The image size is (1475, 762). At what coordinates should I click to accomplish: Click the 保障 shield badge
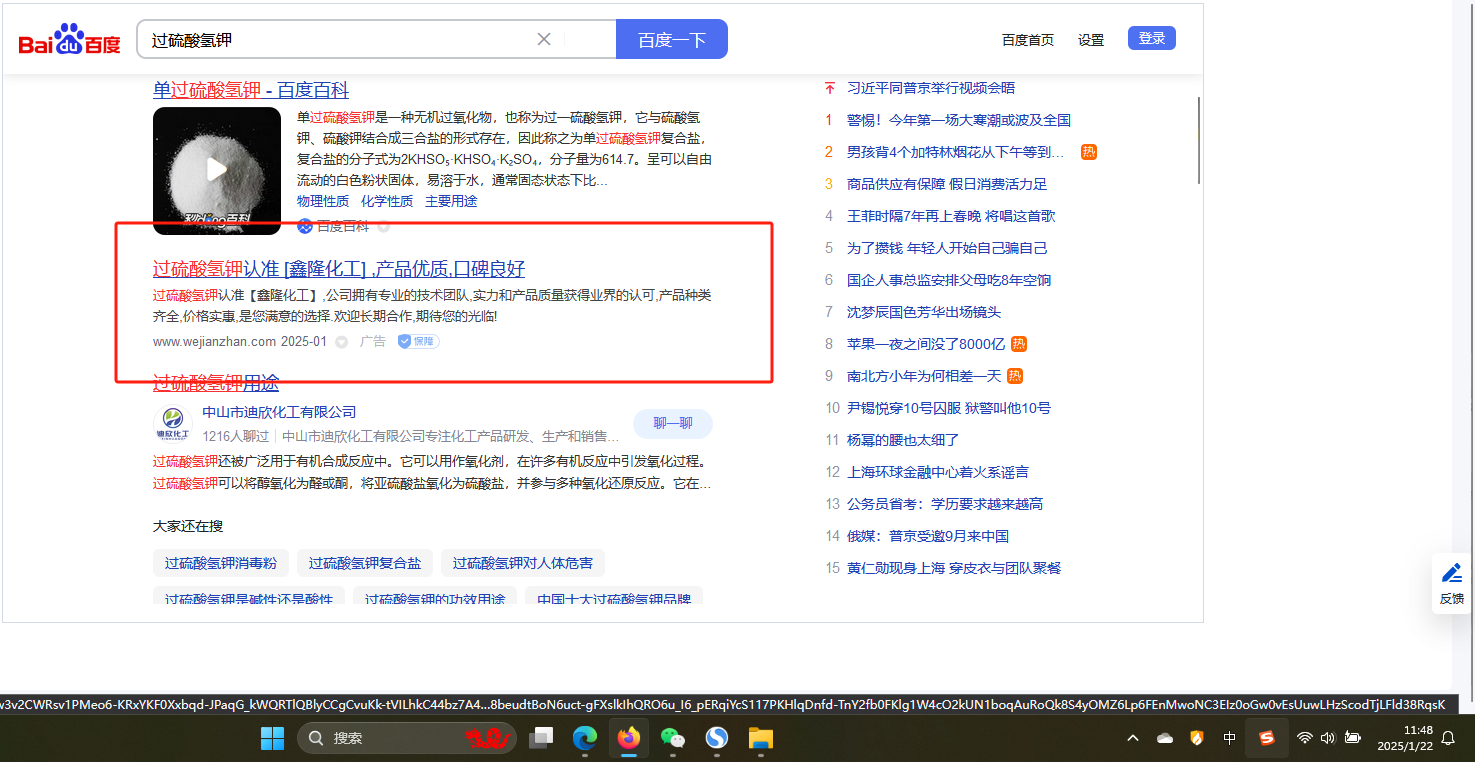coord(418,341)
